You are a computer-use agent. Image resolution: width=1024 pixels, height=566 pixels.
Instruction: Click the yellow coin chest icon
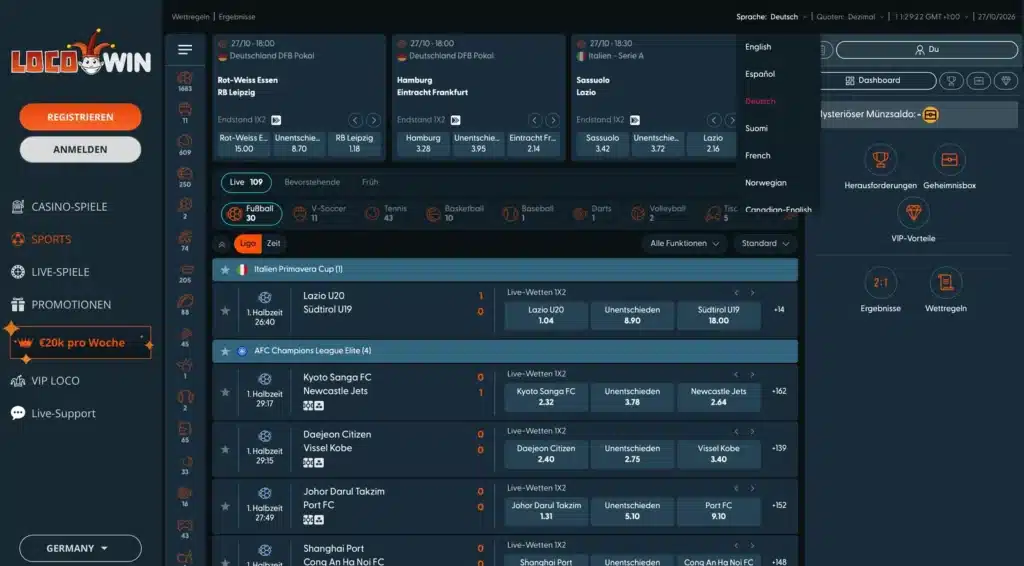[931, 115]
